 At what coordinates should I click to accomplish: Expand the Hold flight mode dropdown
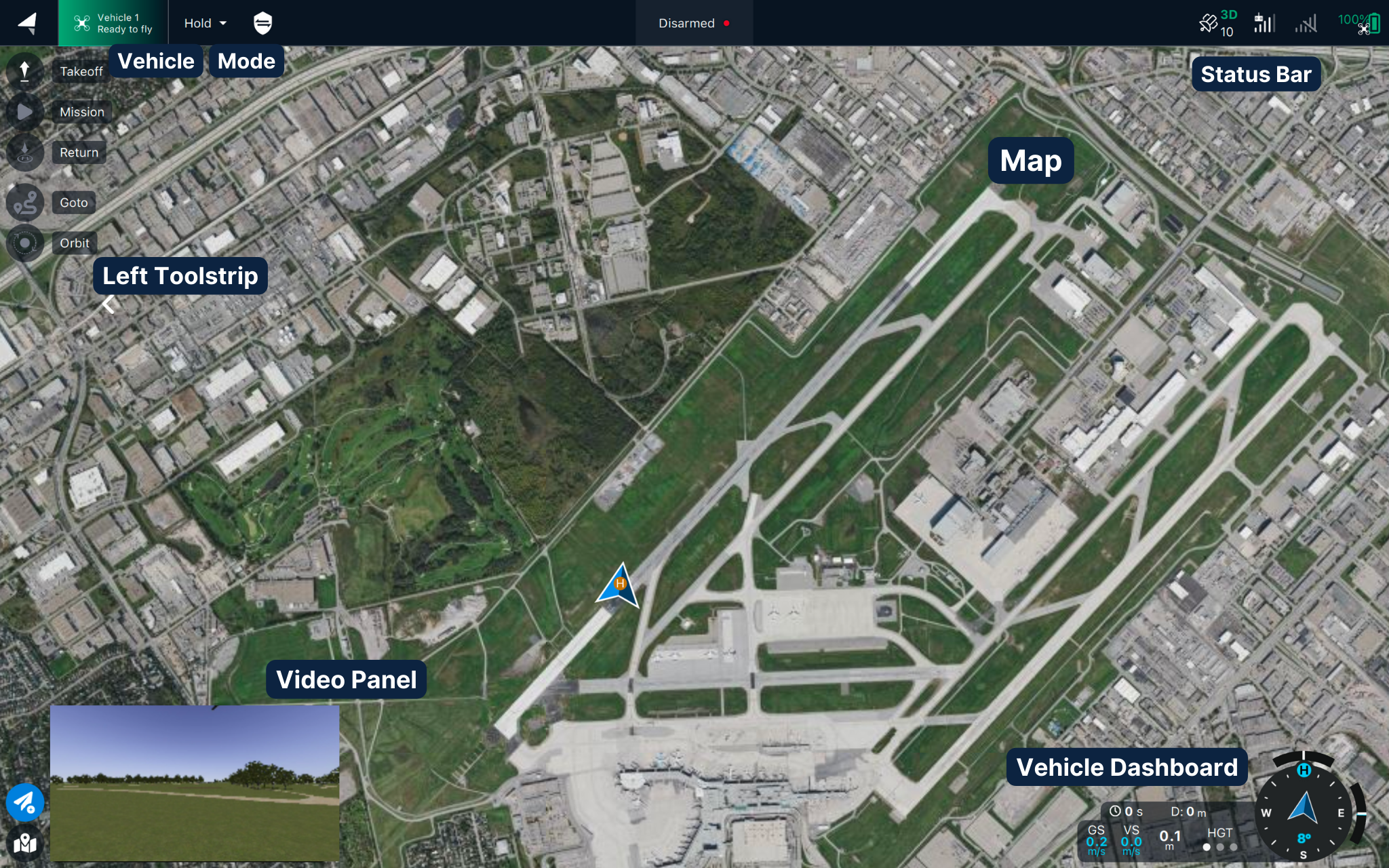point(205,23)
